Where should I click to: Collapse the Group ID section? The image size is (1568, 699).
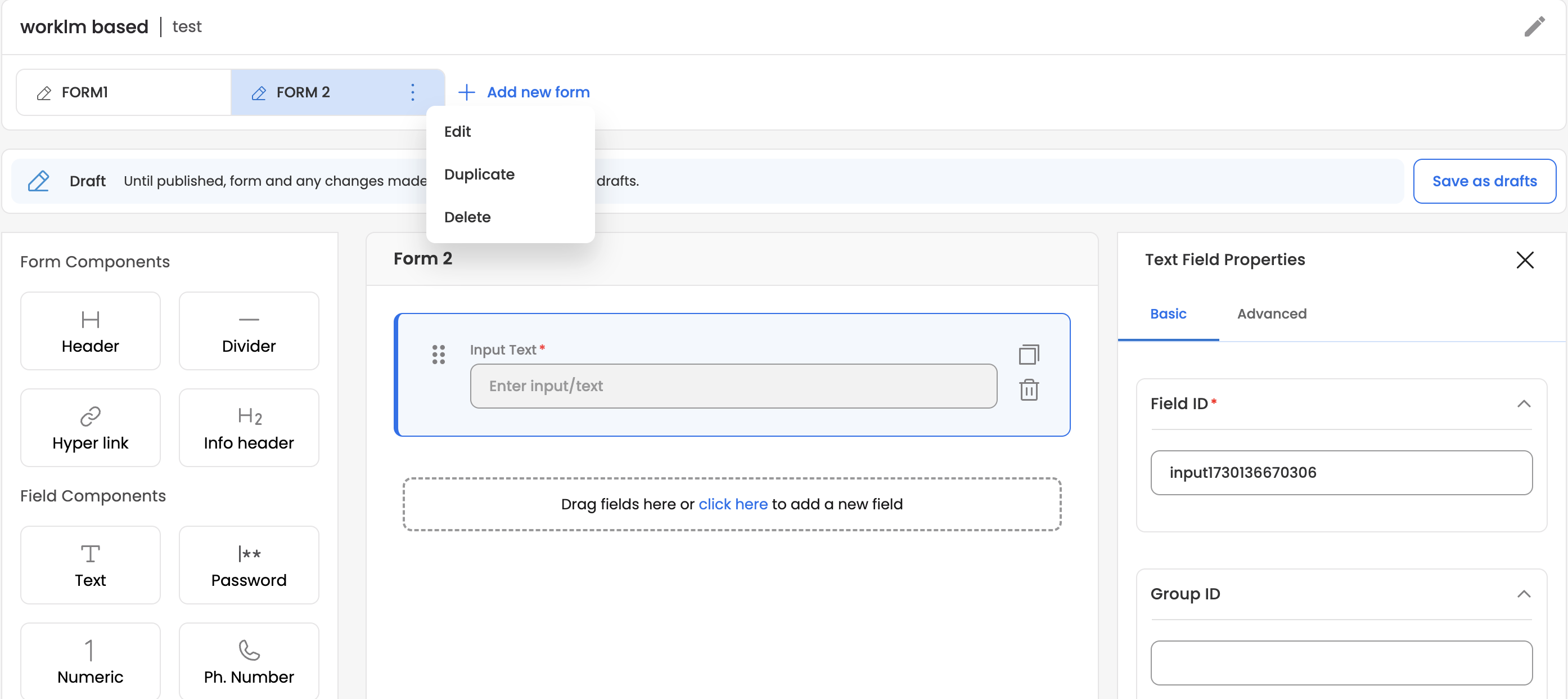1524,594
